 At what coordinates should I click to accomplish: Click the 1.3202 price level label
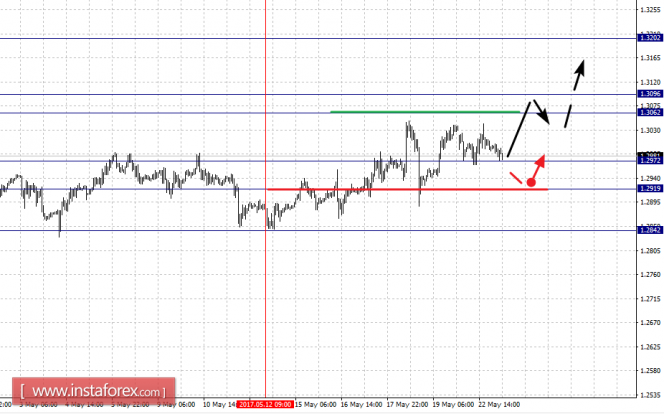click(x=650, y=38)
